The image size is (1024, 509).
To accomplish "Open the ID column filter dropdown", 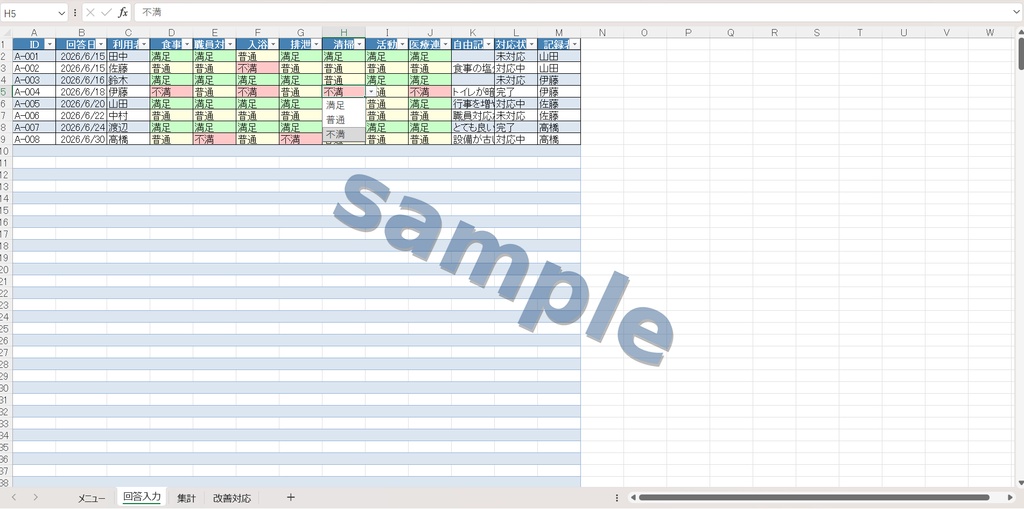I will [50, 44].
